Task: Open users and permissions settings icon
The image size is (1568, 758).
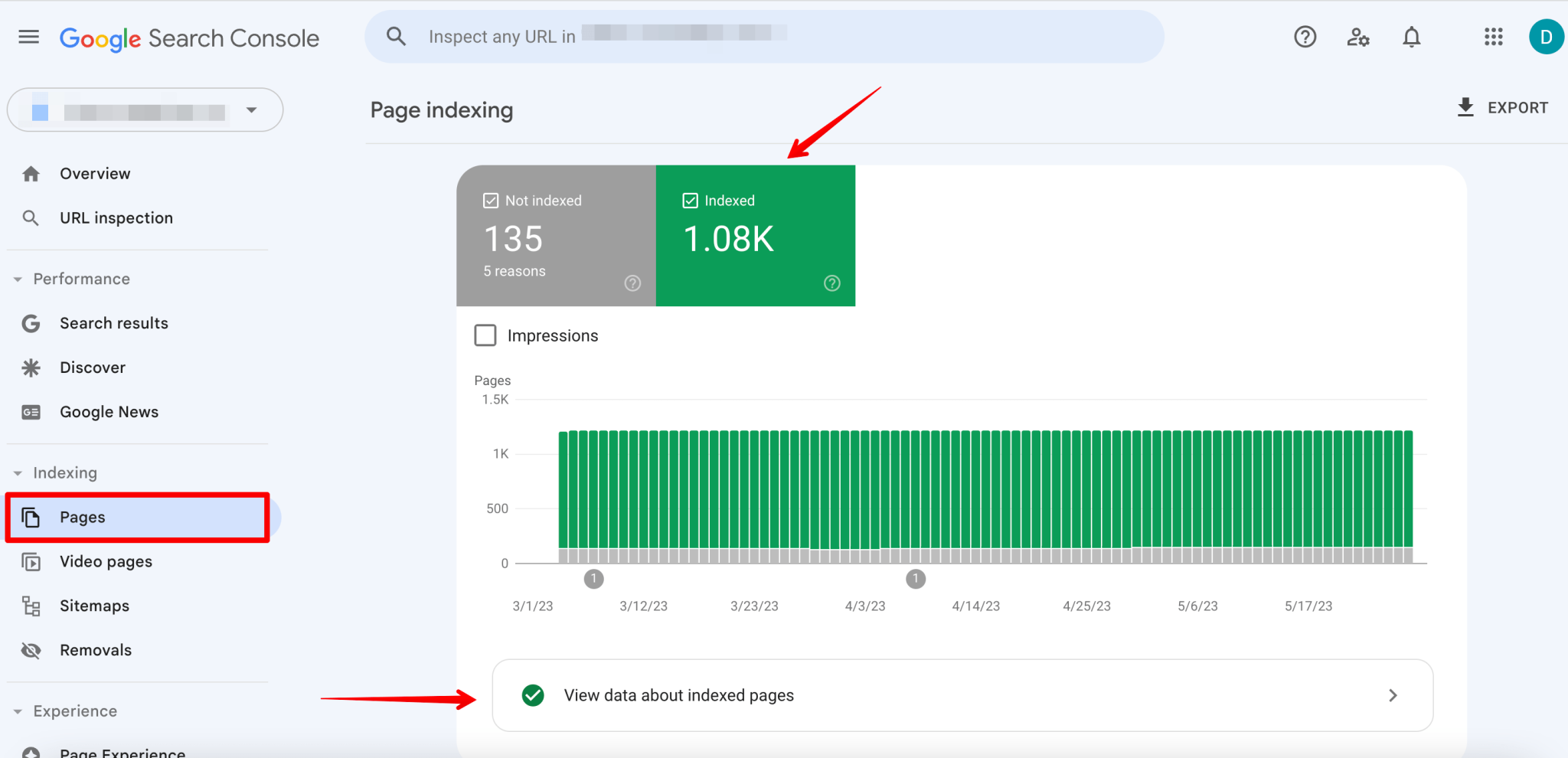Action: point(1358,37)
